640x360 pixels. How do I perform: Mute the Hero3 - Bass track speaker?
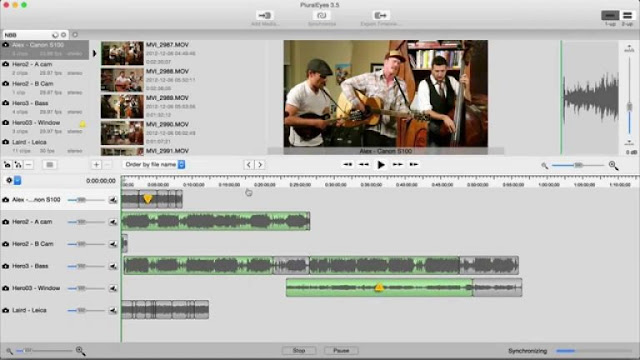(113, 266)
